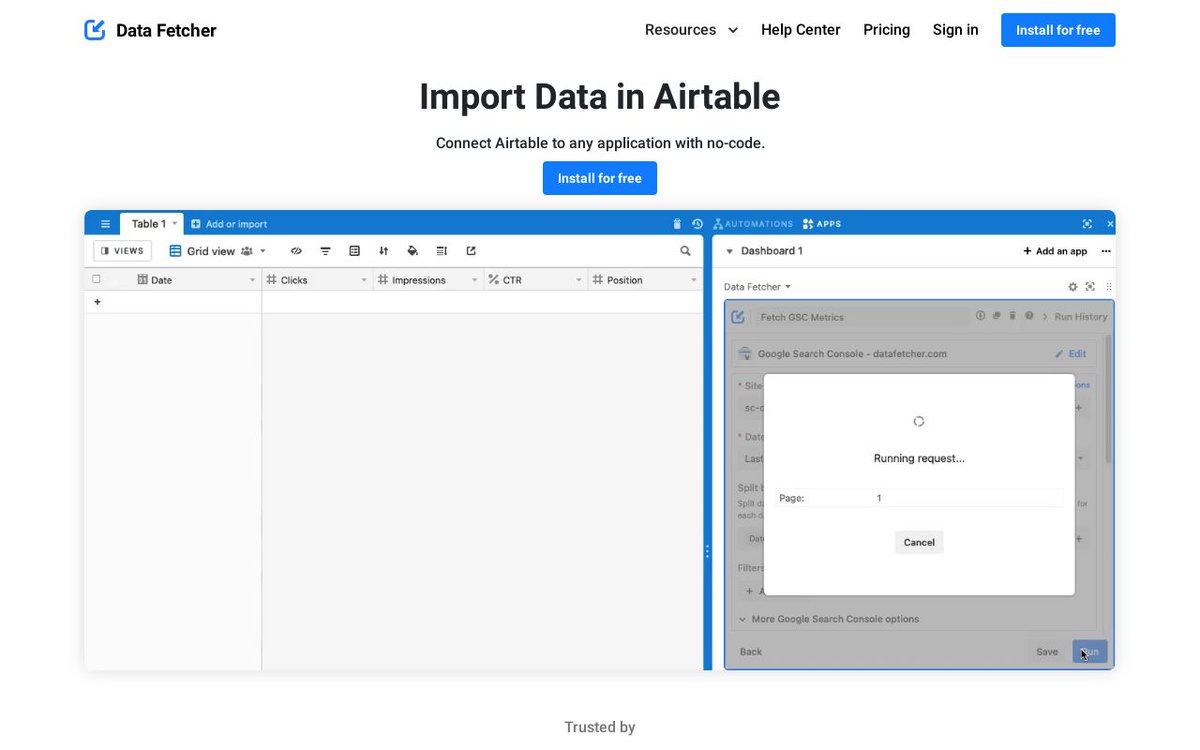Screen dimensions: 1200x750
Task: Click the Add or import button
Action: [x=229, y=224]
